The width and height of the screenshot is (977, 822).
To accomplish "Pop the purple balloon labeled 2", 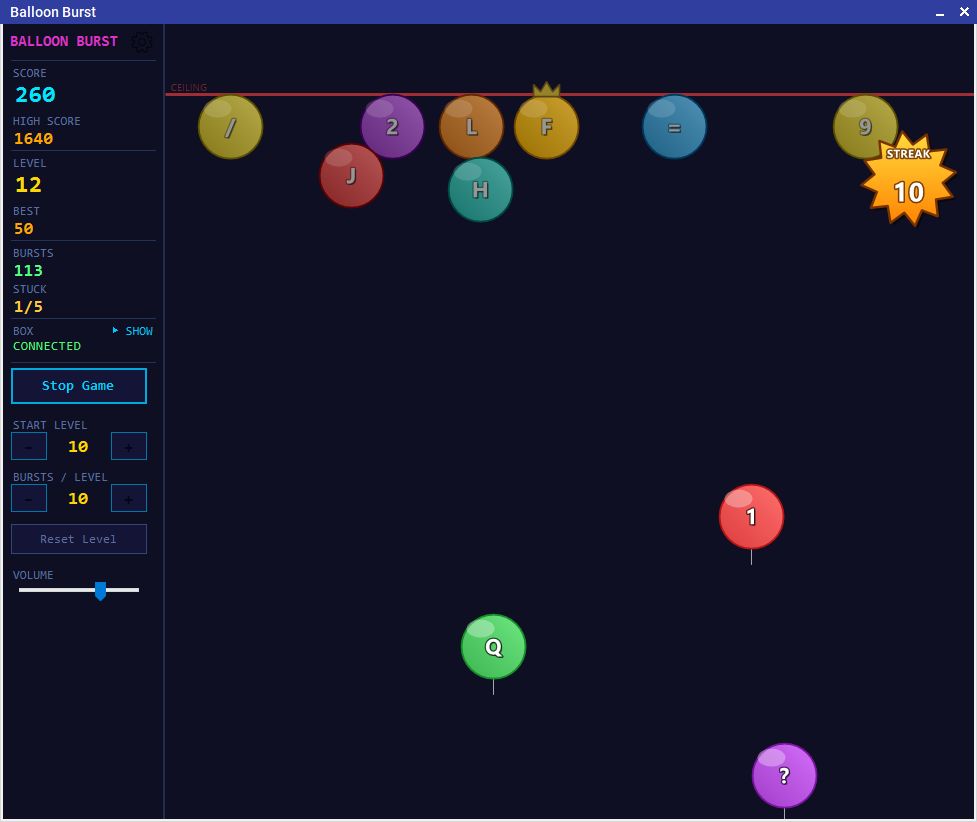I will [x=393, y=127].
